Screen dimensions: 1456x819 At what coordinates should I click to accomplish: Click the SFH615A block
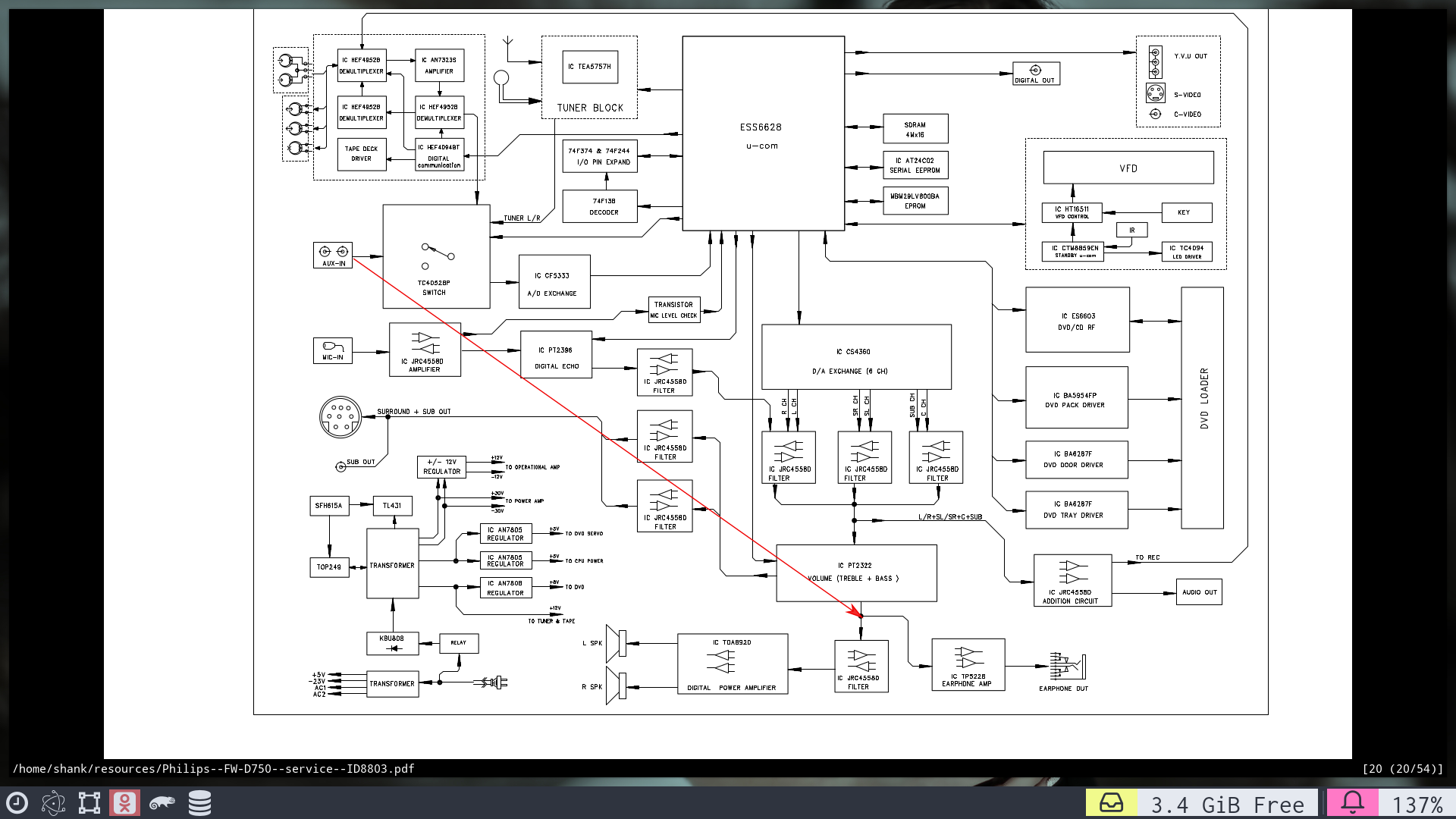click(x=329, y=506)
